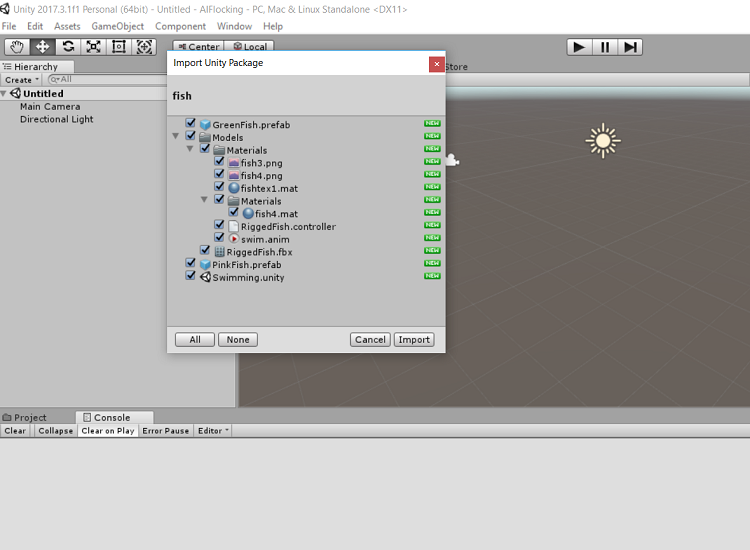Image resolution: width=750 pixels, height=550 pixels.
Task: Open the GameObject menu
Action: pyautogui.click(x=118, y=26)
